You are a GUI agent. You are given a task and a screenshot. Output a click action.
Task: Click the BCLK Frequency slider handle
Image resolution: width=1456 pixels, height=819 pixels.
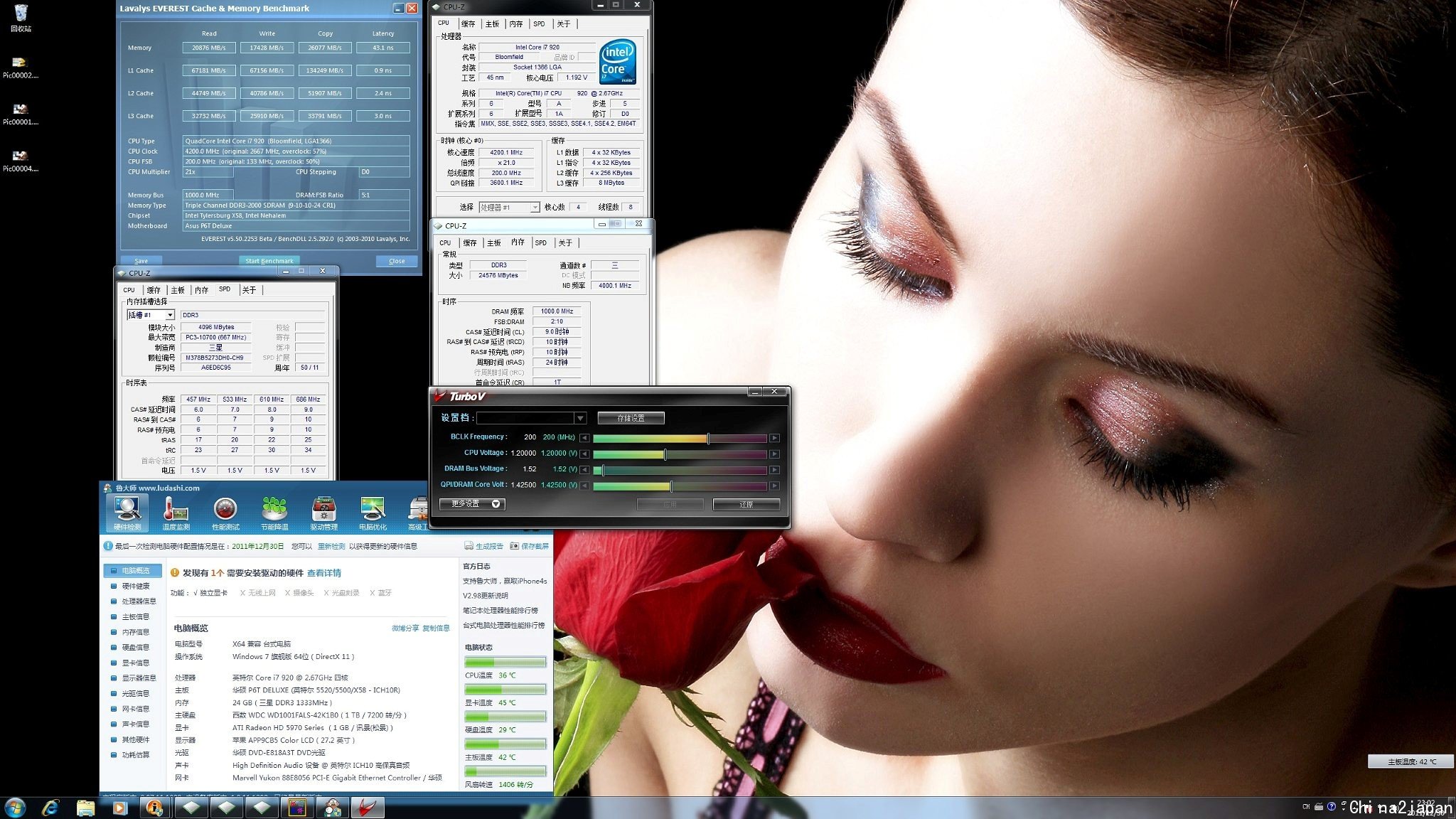pyautogui.click(x=708, y=438)
